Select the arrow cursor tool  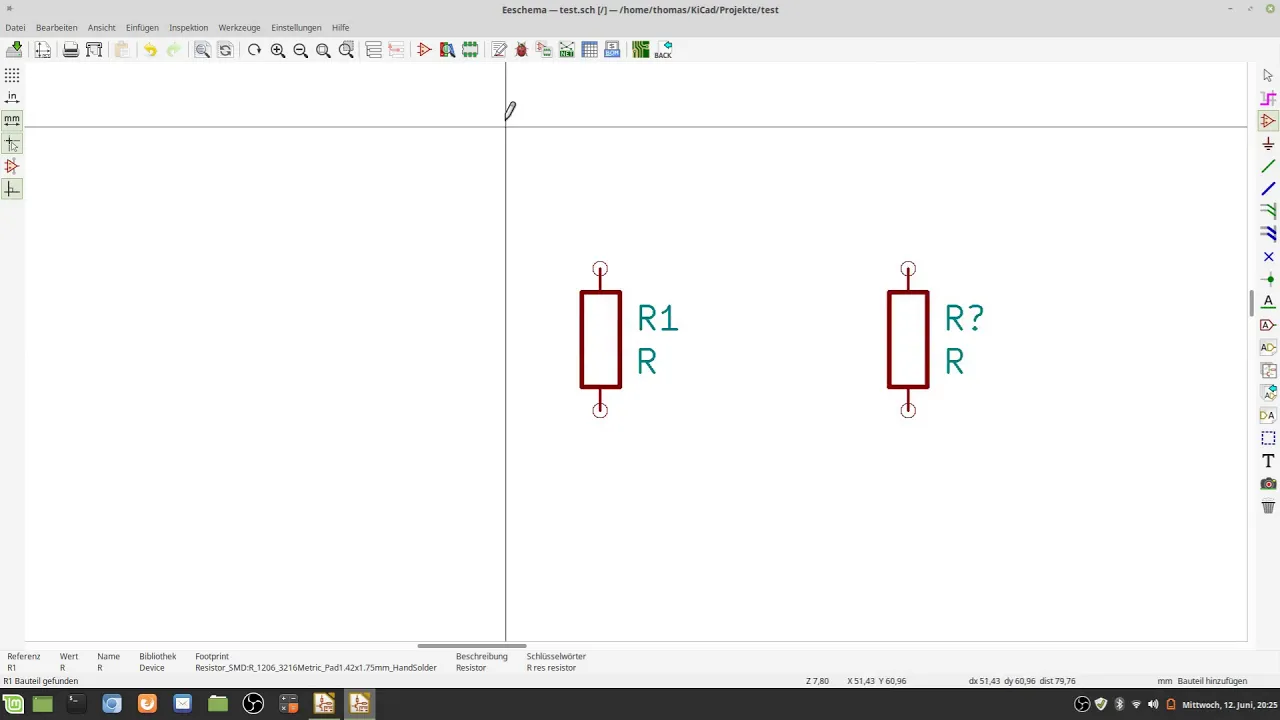click(x=1268, y=75)
